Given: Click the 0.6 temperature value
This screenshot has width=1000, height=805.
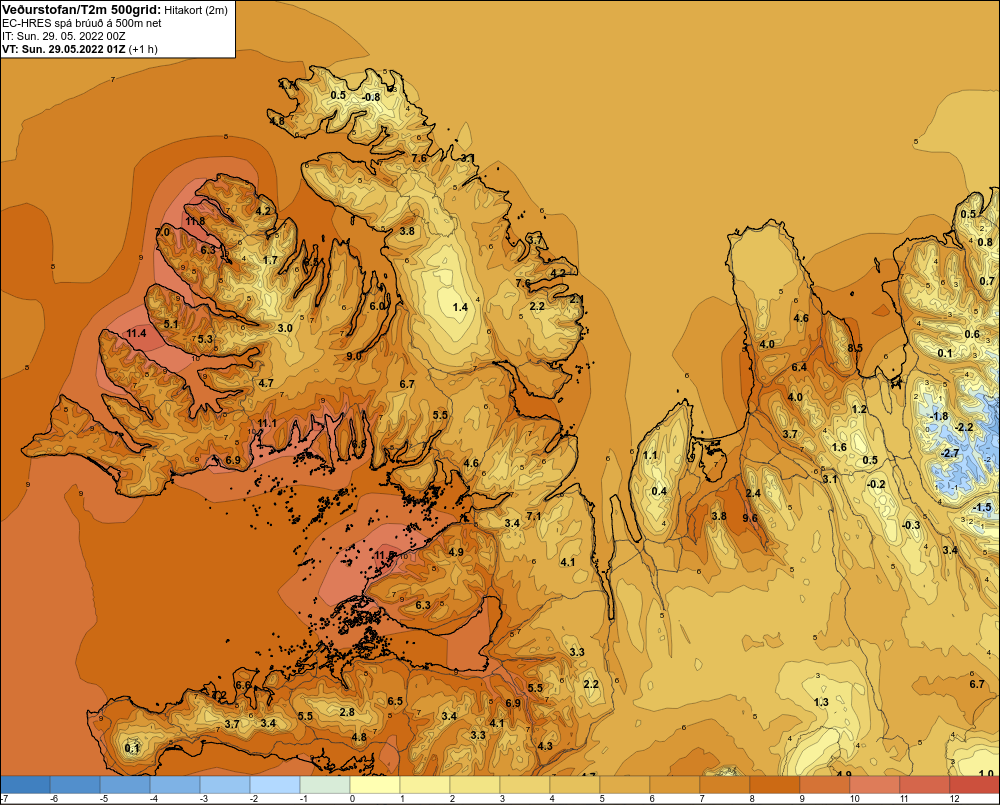Looking at the screenshot, I should (971, 334).
